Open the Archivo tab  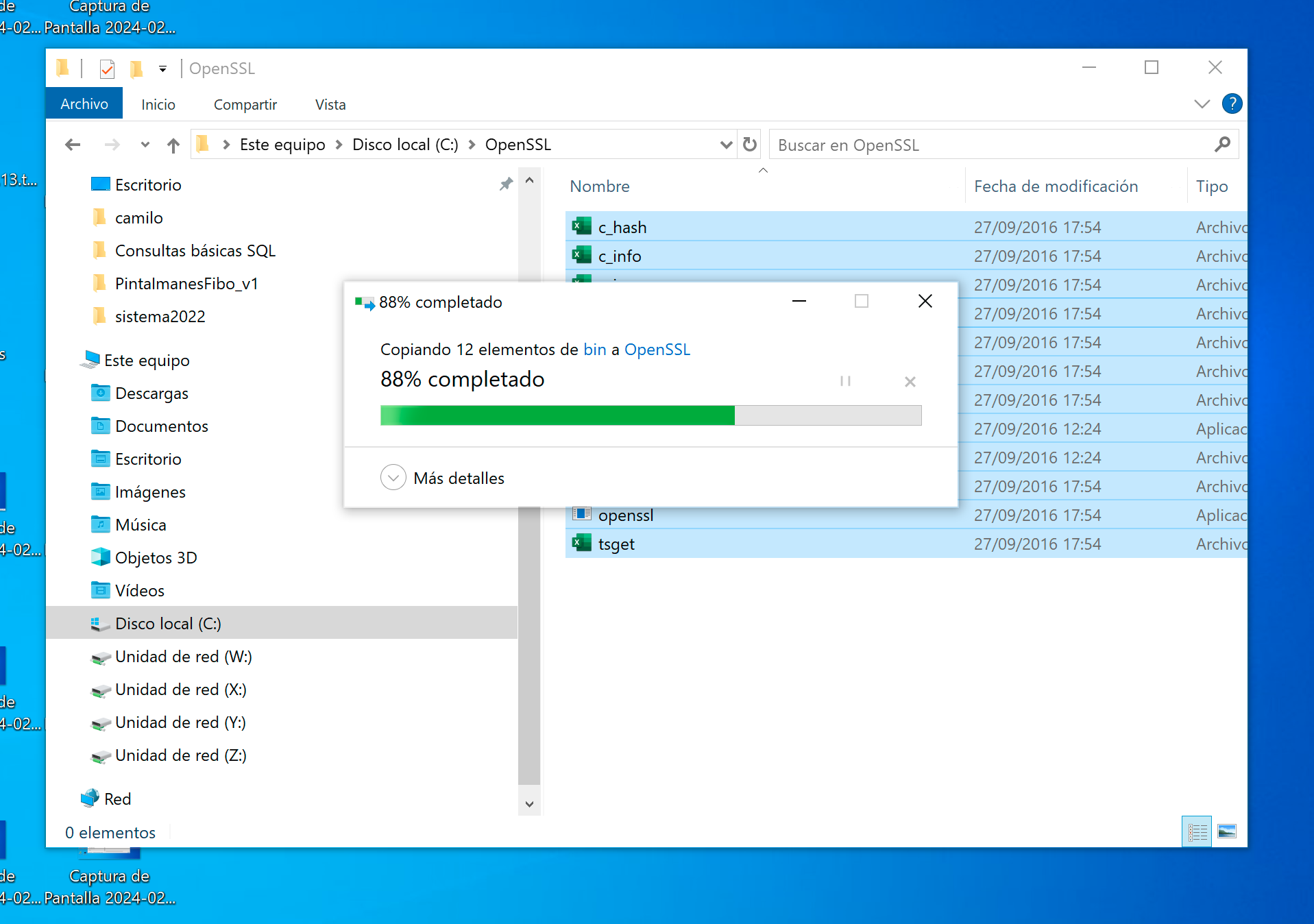click(84, 104)
